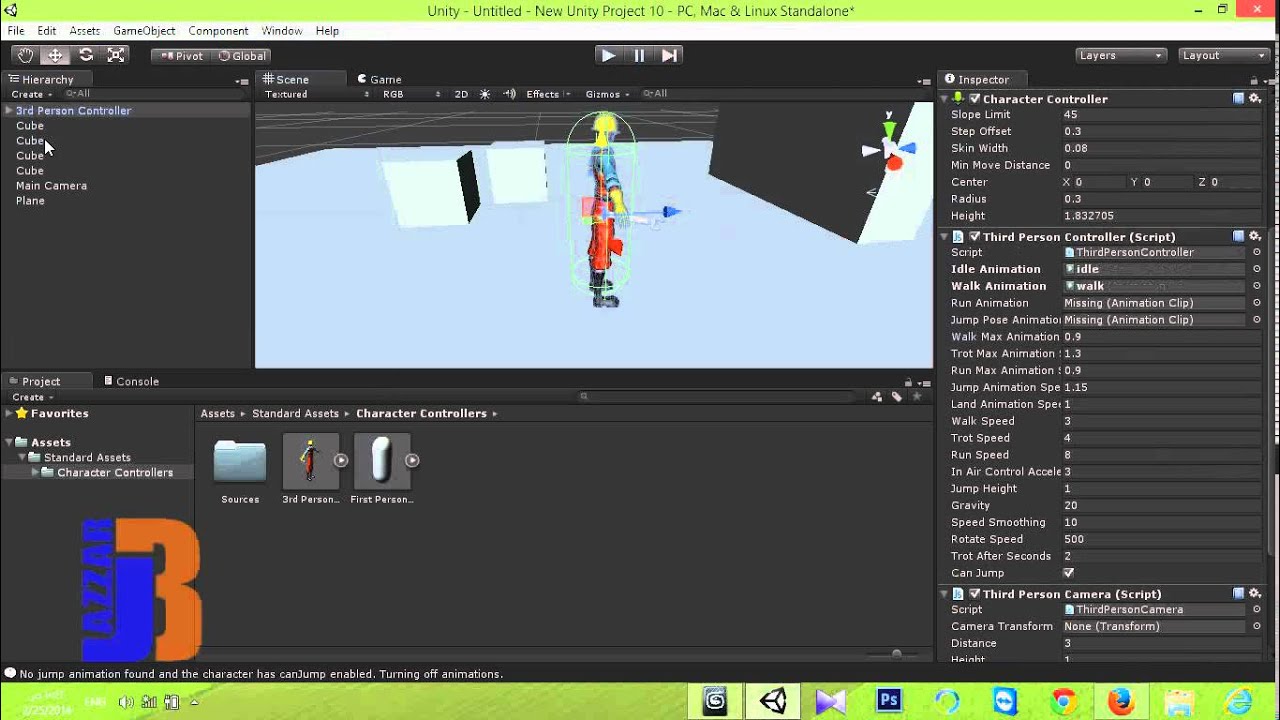Open Character Controller help book icon
Screen dimensions: 1280x720
coord(1238,98)
